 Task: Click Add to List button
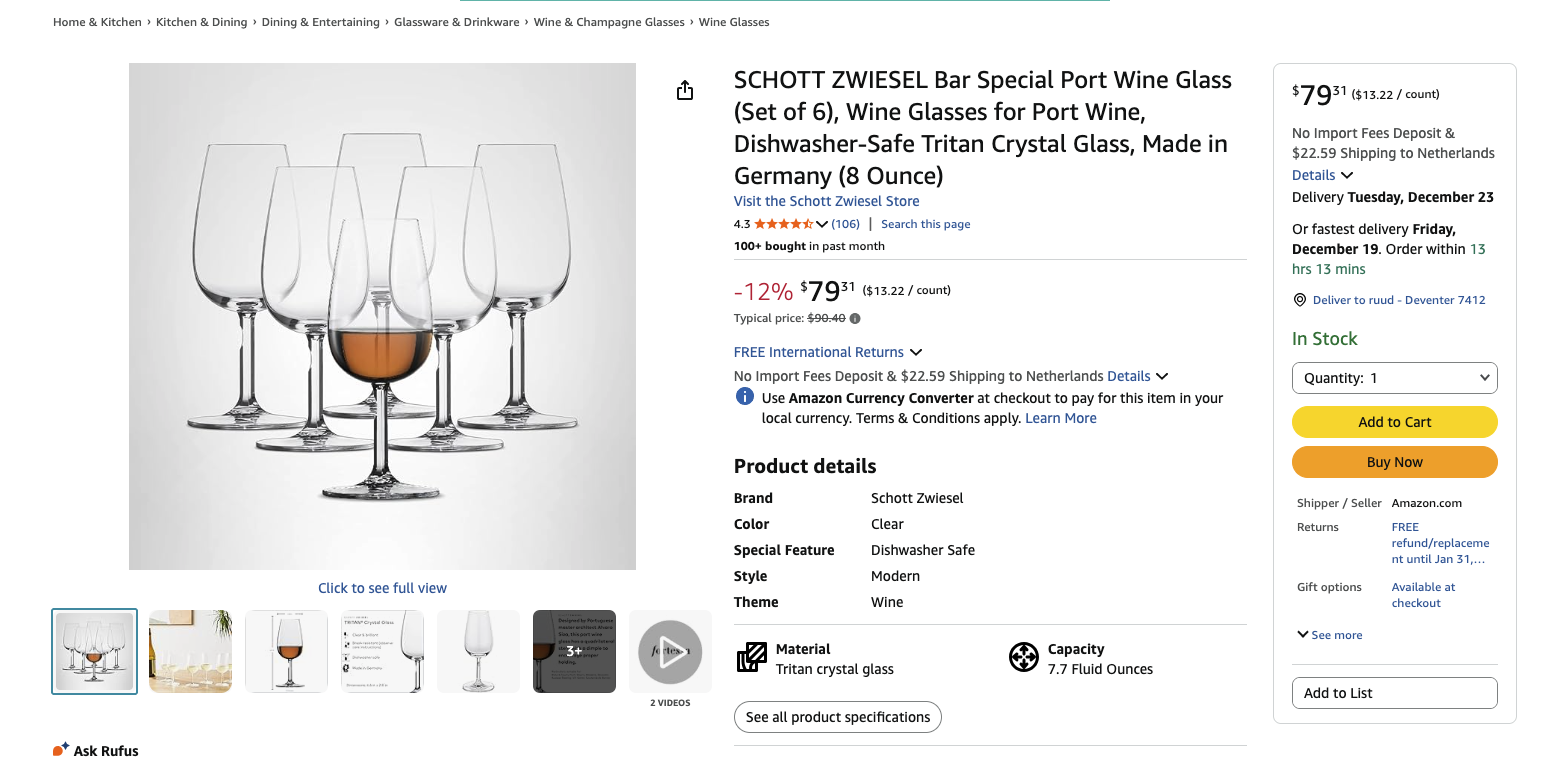pyautogui.click(x=1394, y=693)
